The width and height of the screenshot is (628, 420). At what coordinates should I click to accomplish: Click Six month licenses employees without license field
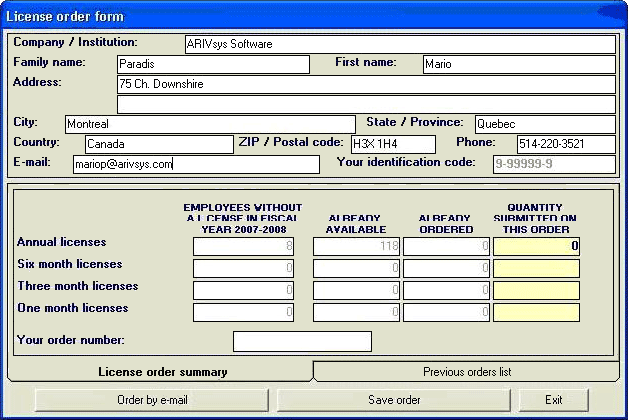click(244, 268)
